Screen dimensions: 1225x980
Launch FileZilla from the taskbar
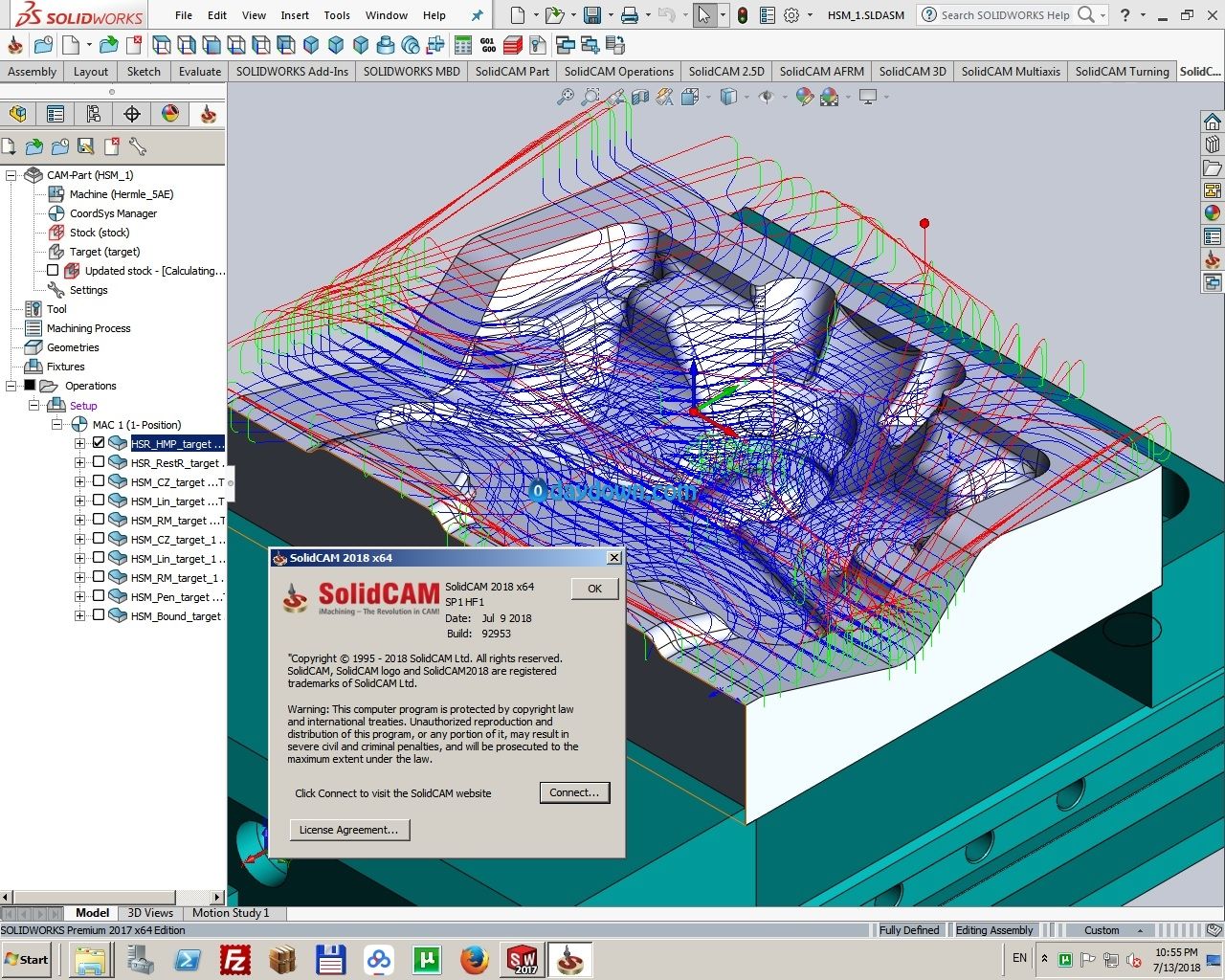click(x=234, y=959)
